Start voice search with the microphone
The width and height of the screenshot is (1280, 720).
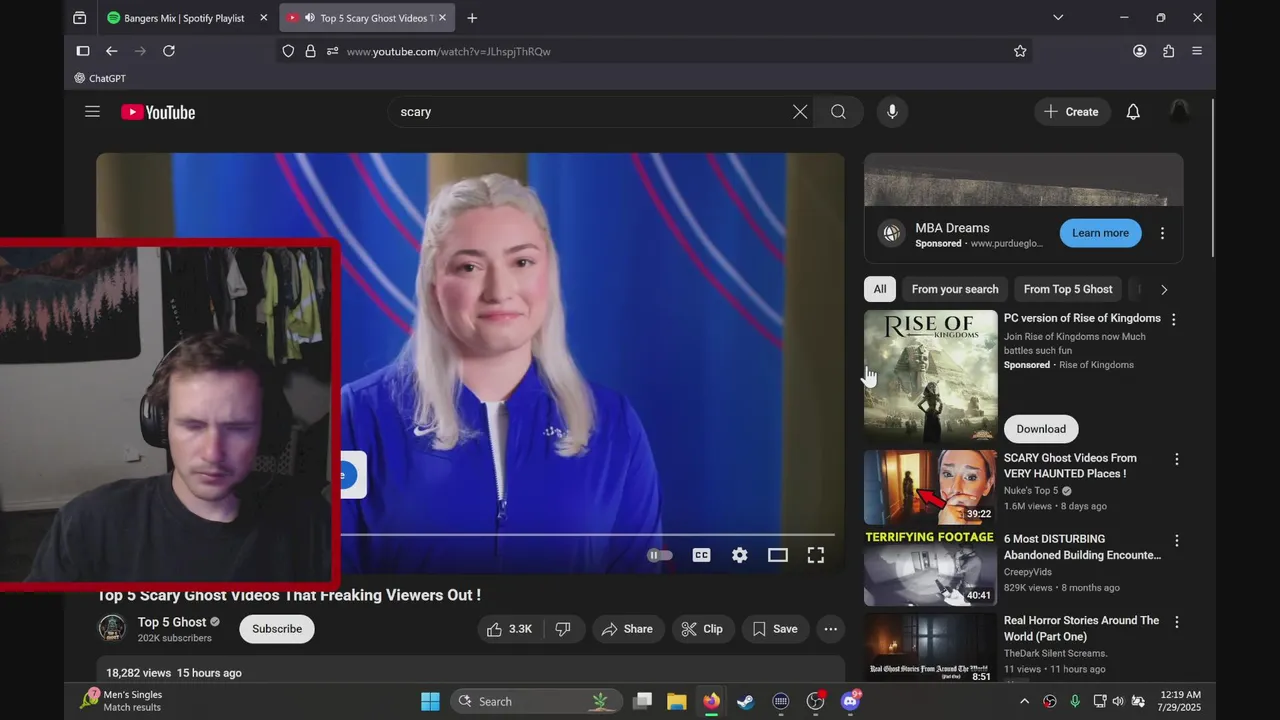(892, 112)
